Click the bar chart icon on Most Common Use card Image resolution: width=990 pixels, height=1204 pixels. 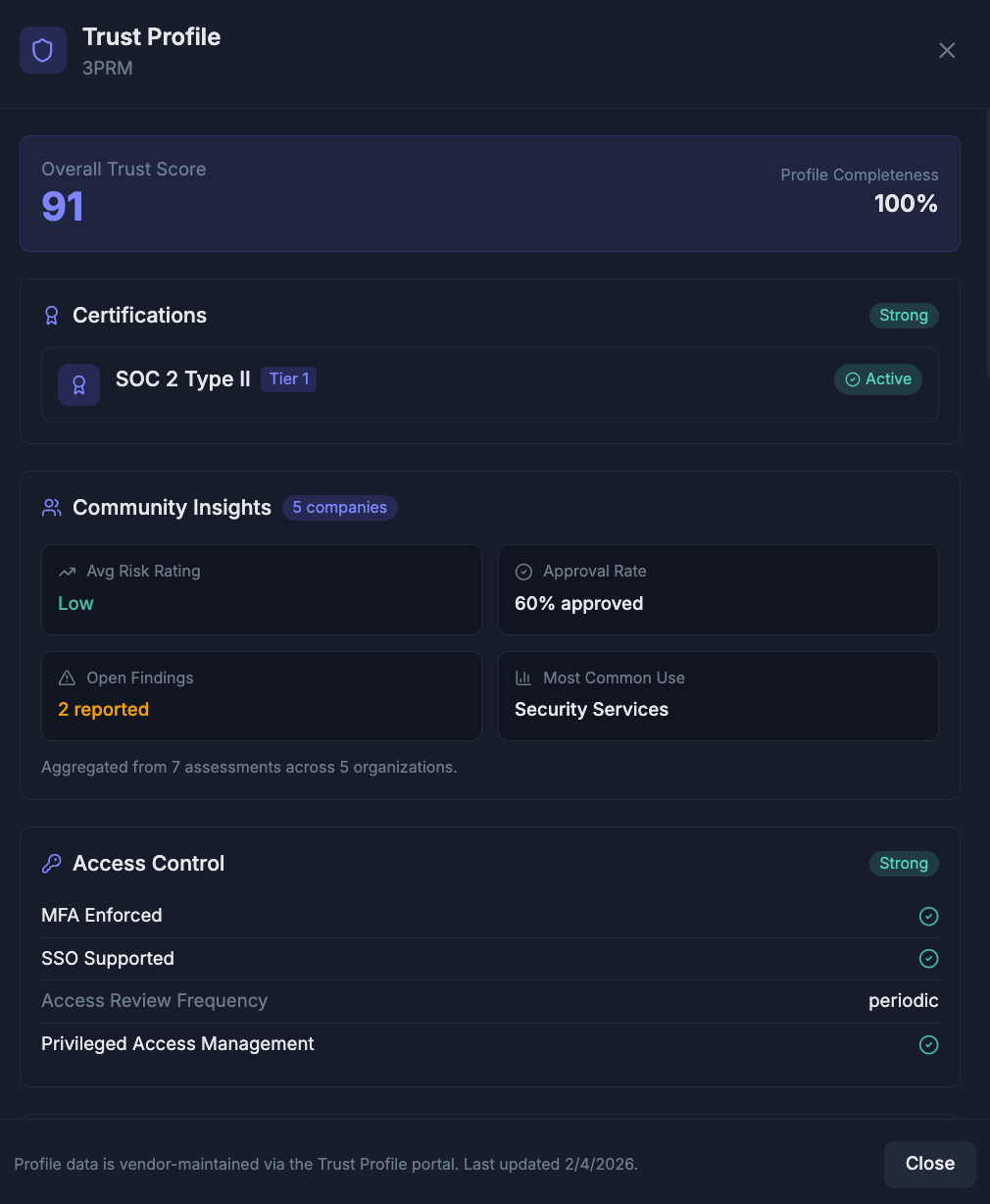pyautogui.click(x=523, y=677)
